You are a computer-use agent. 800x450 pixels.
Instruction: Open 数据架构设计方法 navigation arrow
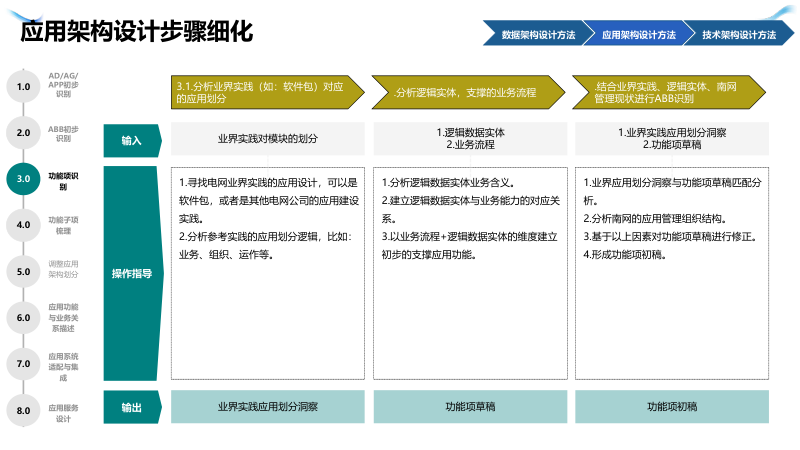point(538,34)
